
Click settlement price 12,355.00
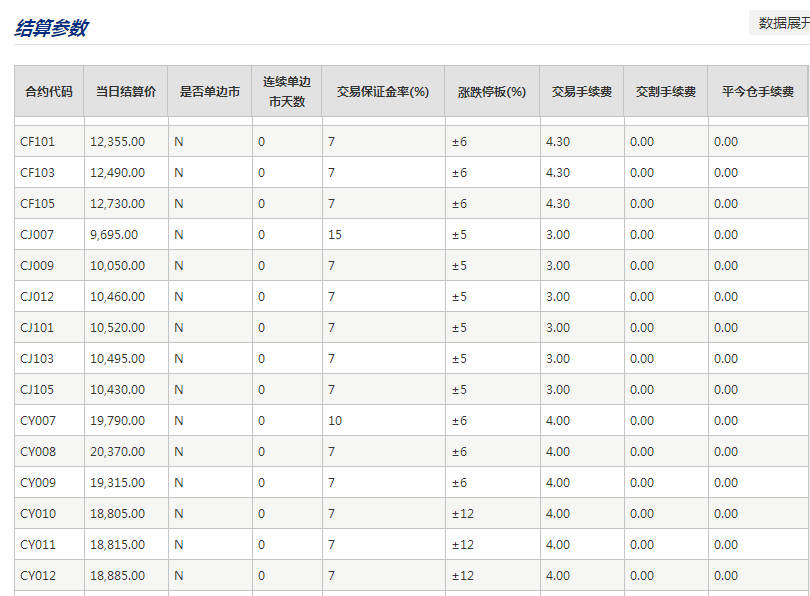[117, 142]
